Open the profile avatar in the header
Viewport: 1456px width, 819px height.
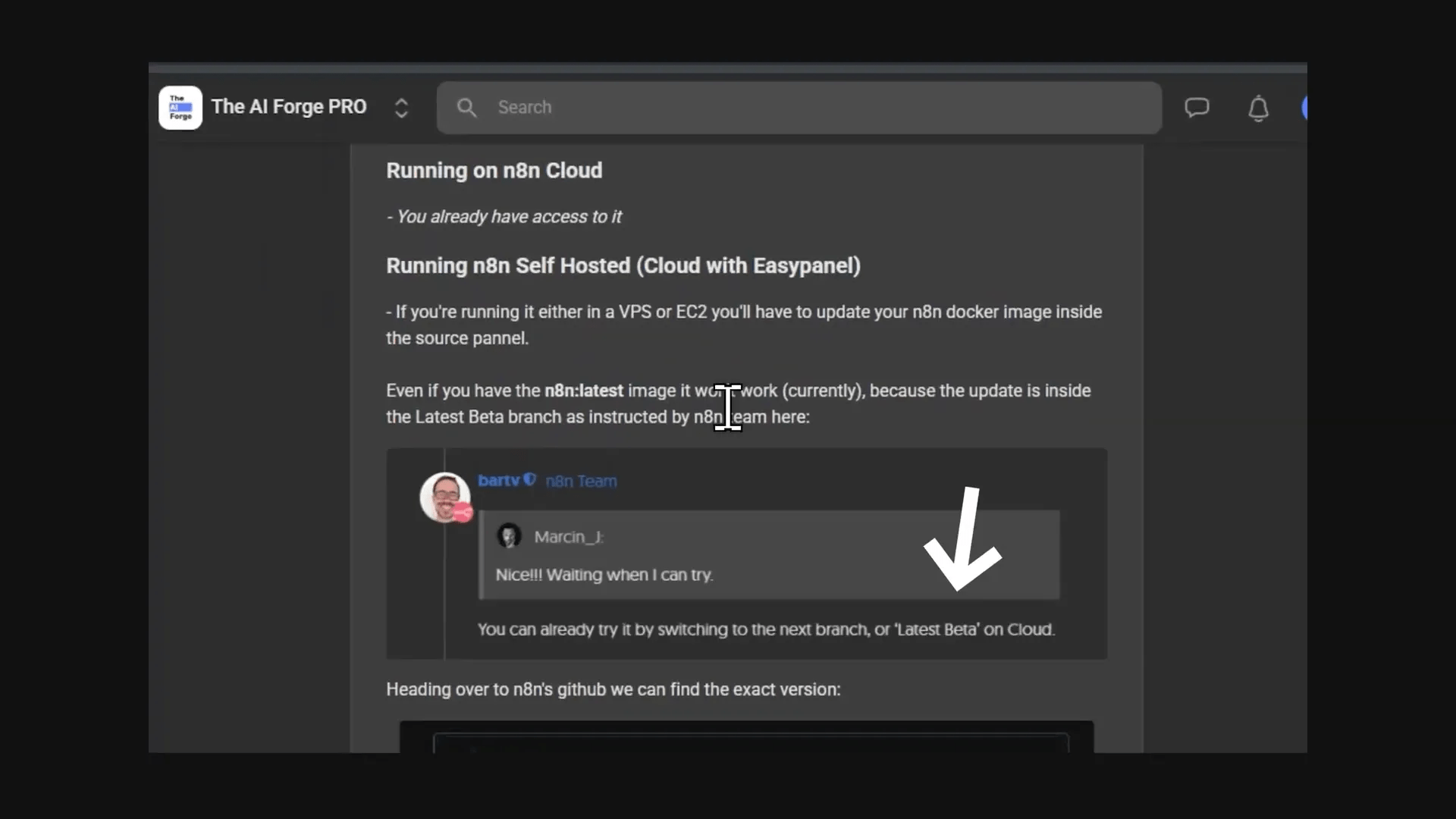(x=1304, y=108)
